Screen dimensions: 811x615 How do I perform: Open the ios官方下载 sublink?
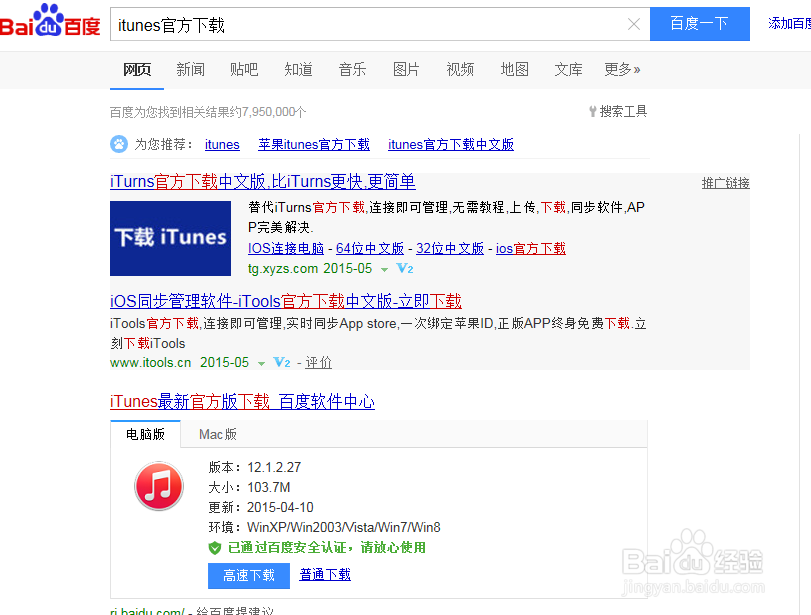coord(531,248)
